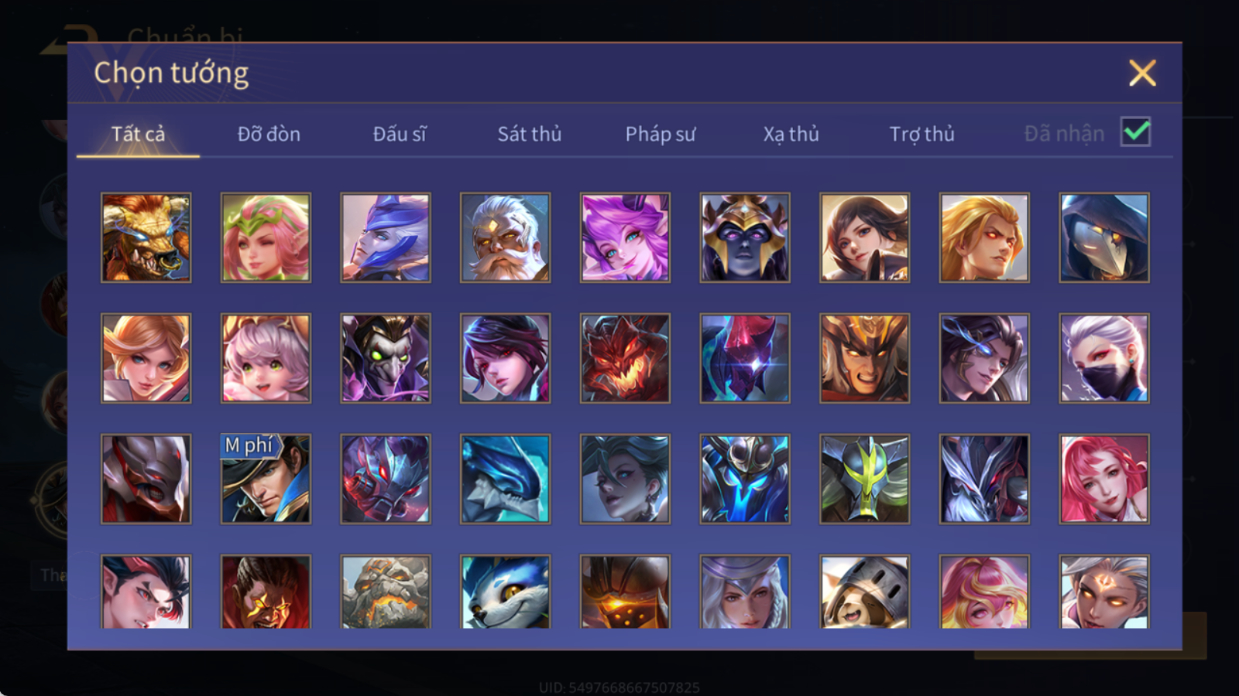Image resolution: width=1239 pixels, height=696 pixels.
Task: Select the 'Tất cả' tab
Action: click(138, 134)
